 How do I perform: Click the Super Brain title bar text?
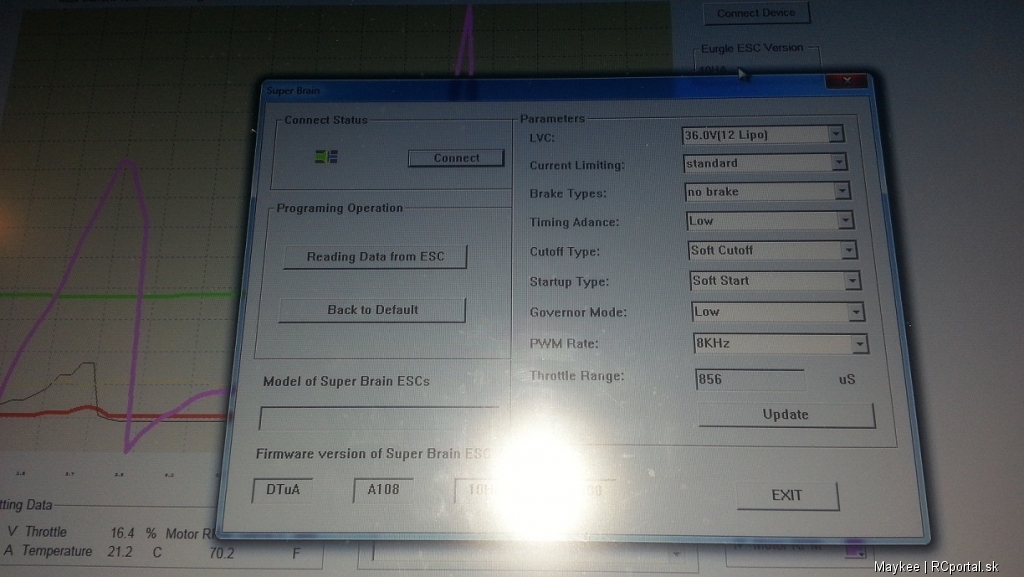click(293, 90)
